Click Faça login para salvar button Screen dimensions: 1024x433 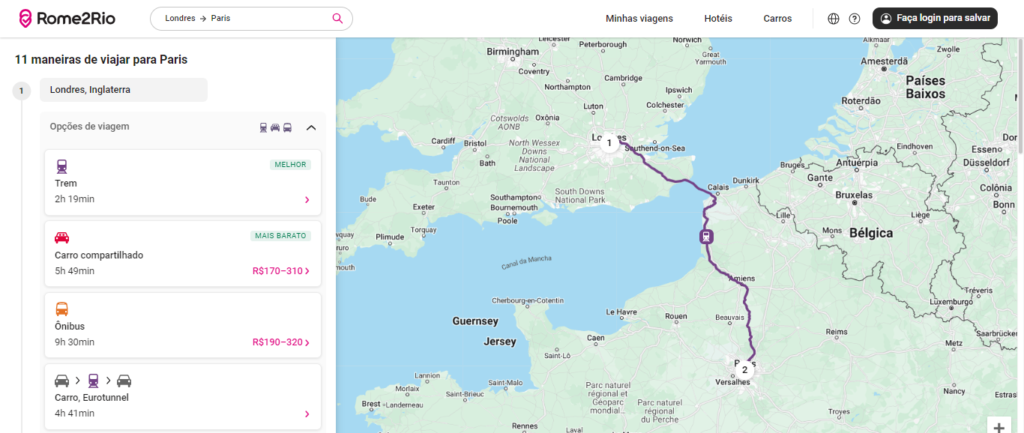click(935, 18)
